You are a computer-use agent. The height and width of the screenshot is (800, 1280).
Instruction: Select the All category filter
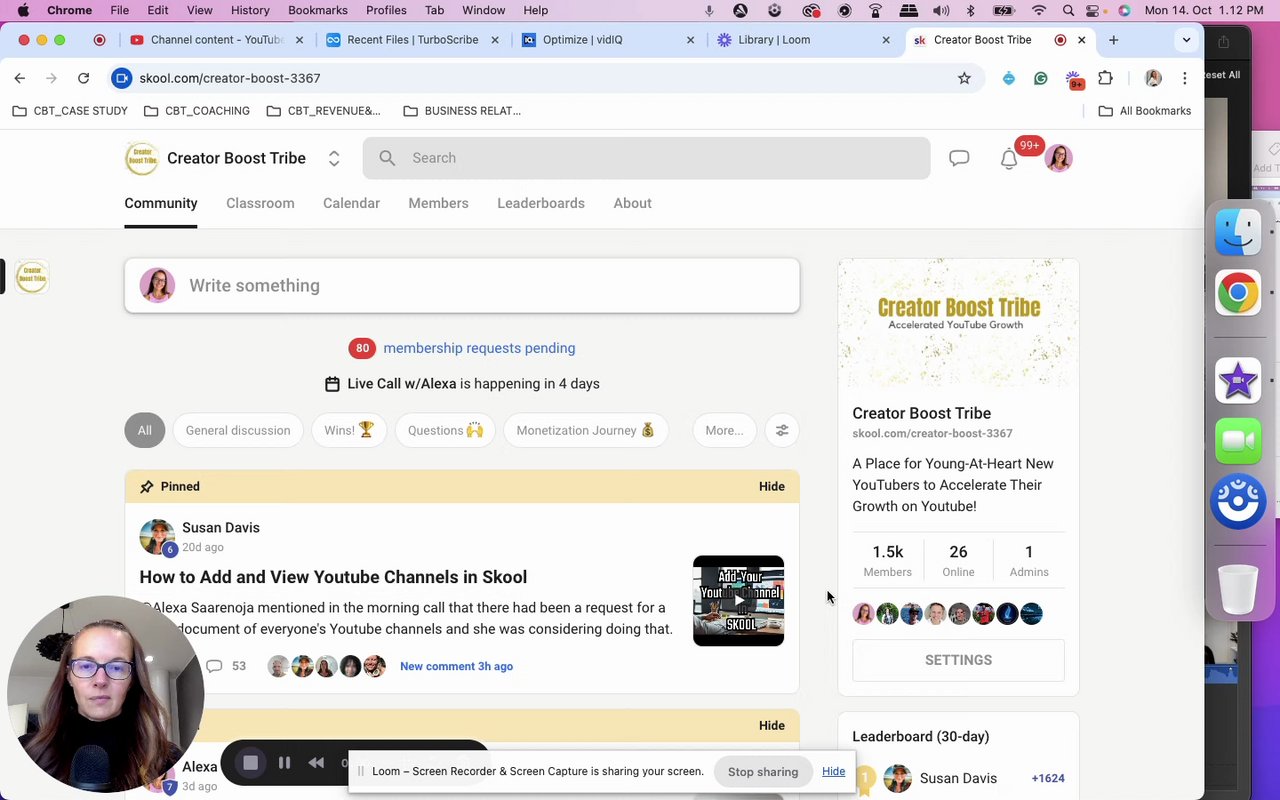(145, 430)
